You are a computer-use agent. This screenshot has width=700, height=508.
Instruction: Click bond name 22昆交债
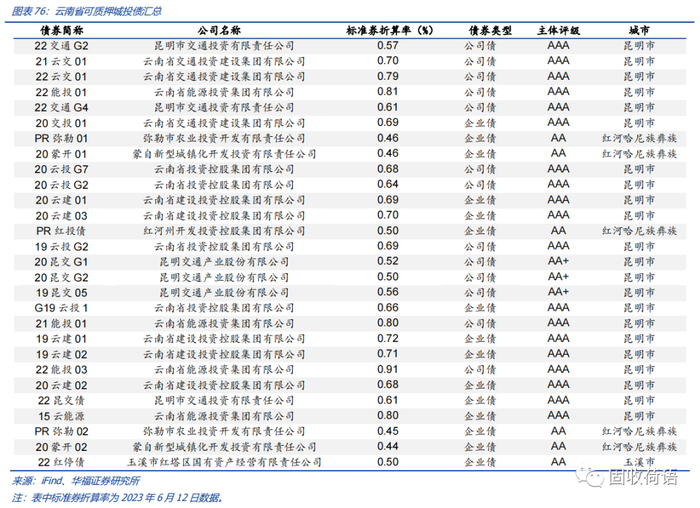click(62, 401)
